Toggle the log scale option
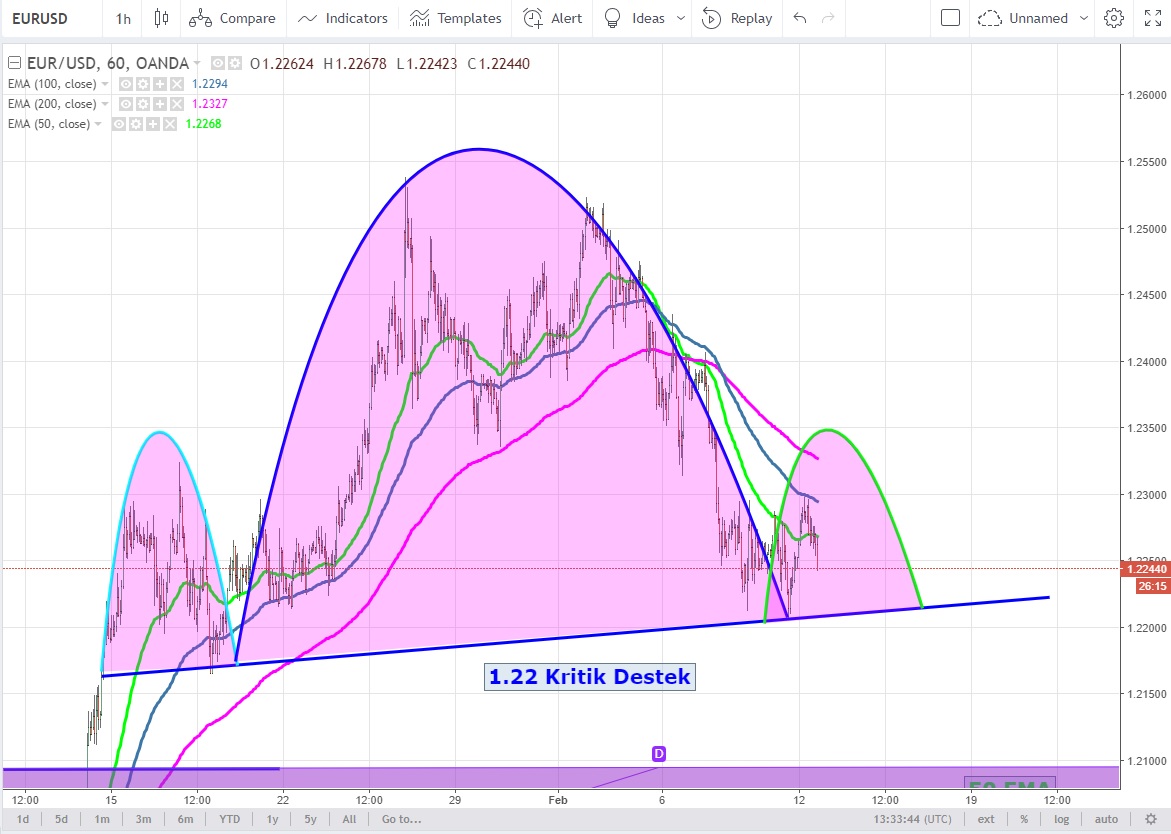The image size is (1171, 834). tap(1061, 819)
